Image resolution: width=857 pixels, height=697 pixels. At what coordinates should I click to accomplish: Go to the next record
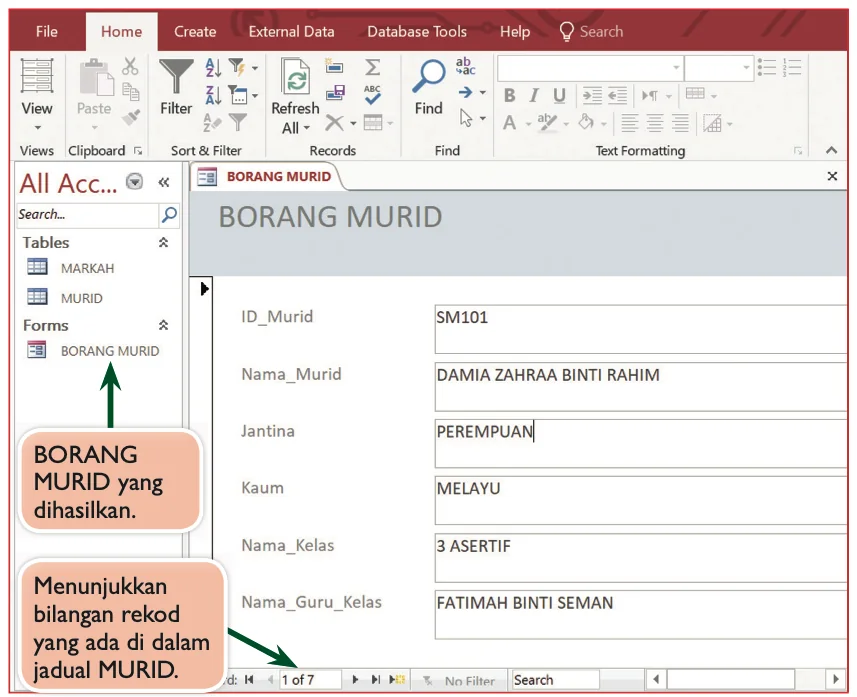(x=355, y=680)
